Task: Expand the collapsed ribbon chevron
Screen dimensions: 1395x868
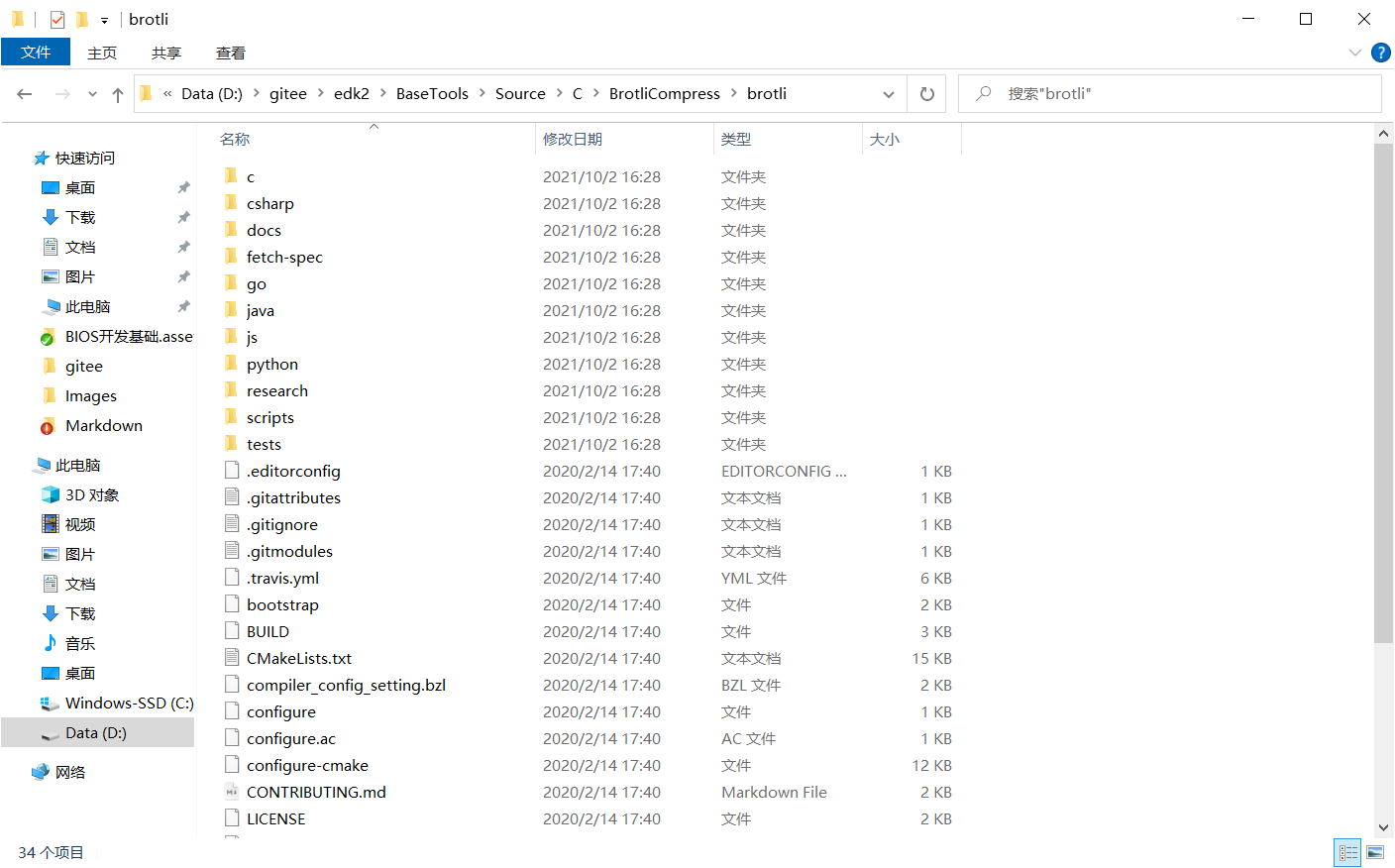Action: [x=1355, y=53]
